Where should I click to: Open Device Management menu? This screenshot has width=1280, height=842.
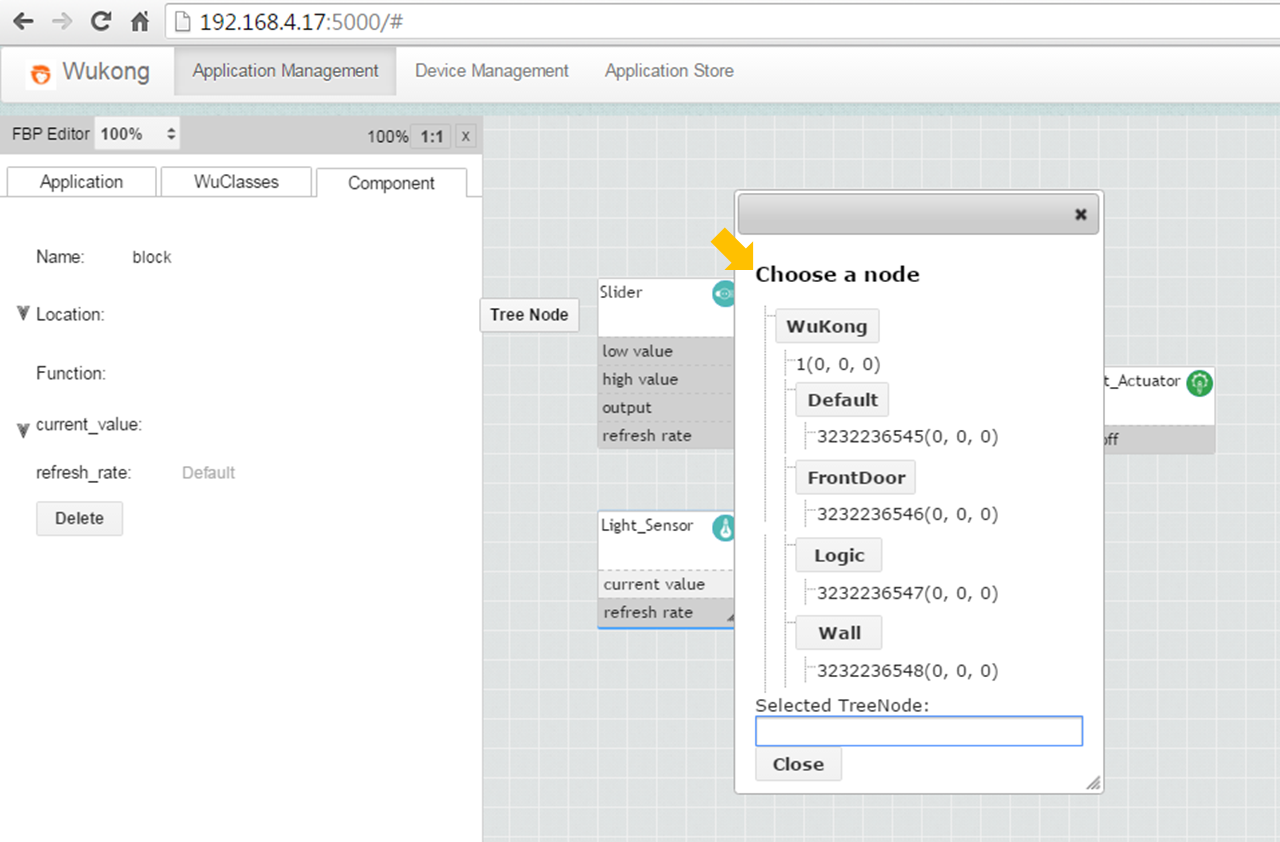coord(492,71)
